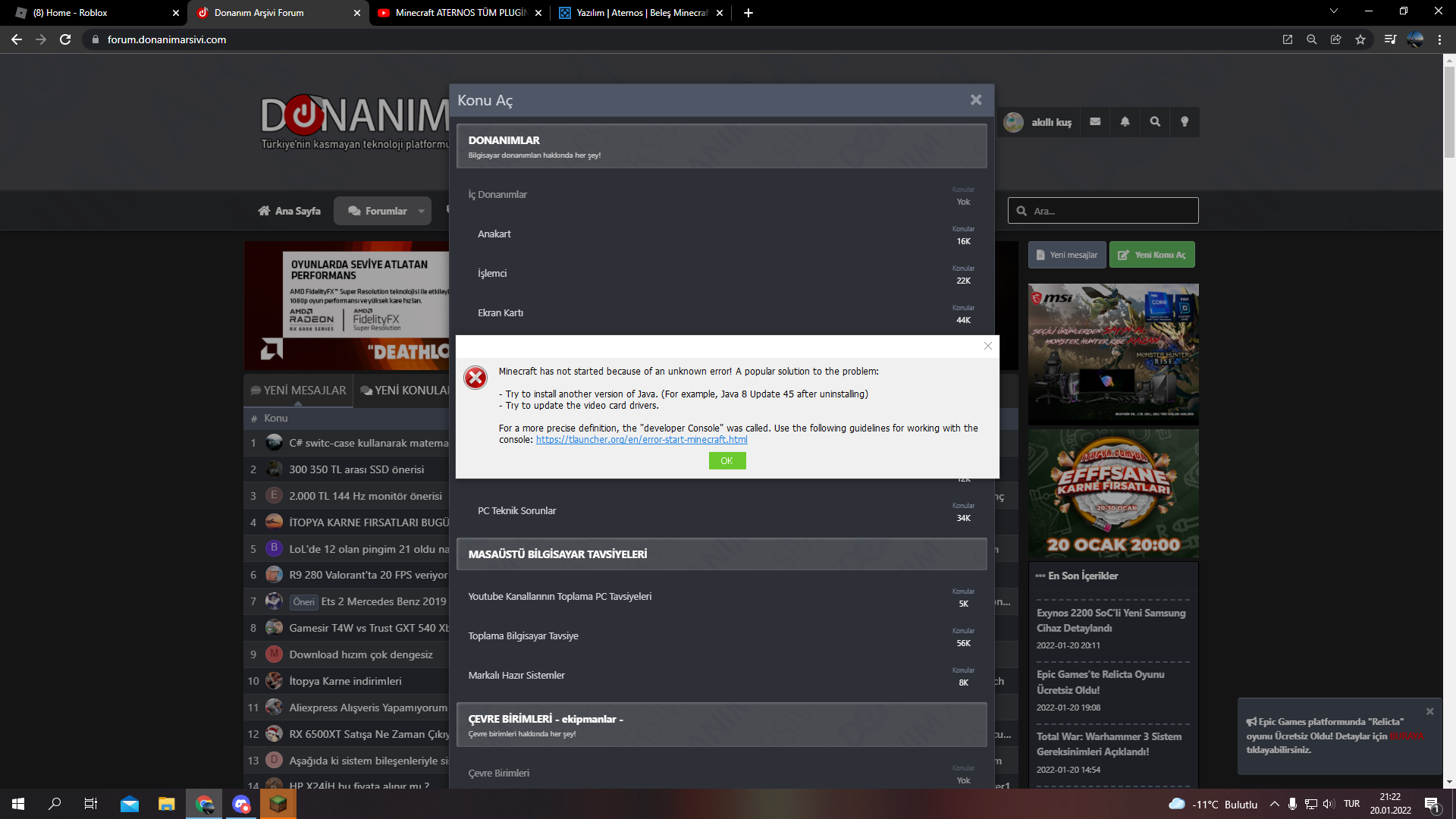1456x819 pixels.
Task: Close the Donanım Arşivi Forum tab
Action: [x=357, y=13]
